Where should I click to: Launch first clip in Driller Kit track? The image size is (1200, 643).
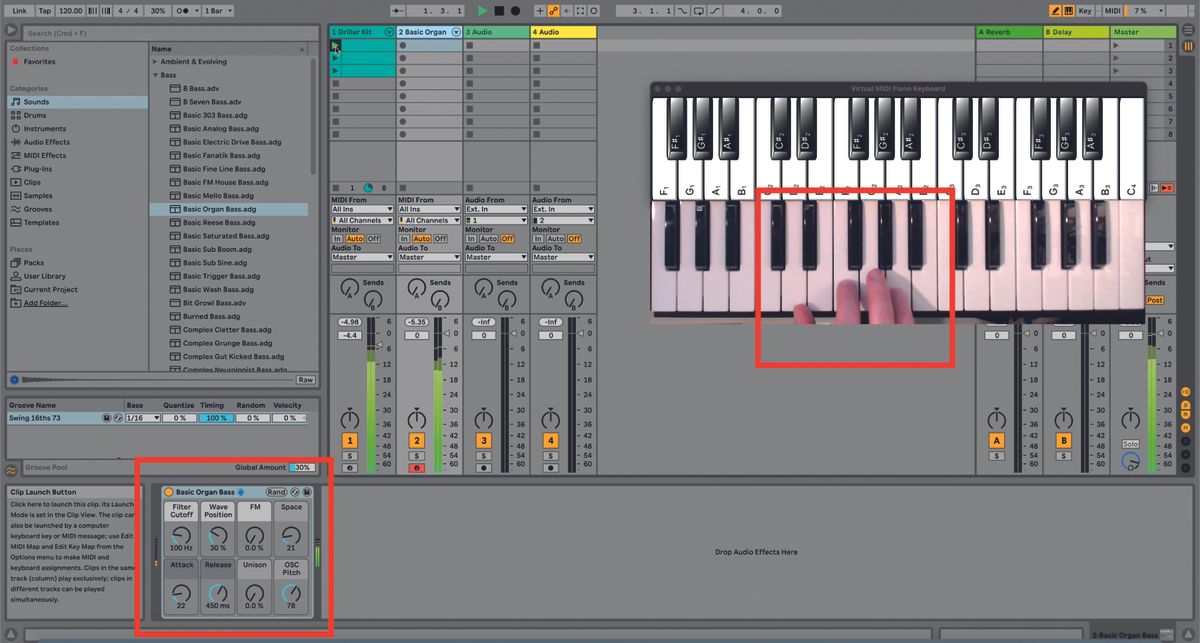coord(335,46)
